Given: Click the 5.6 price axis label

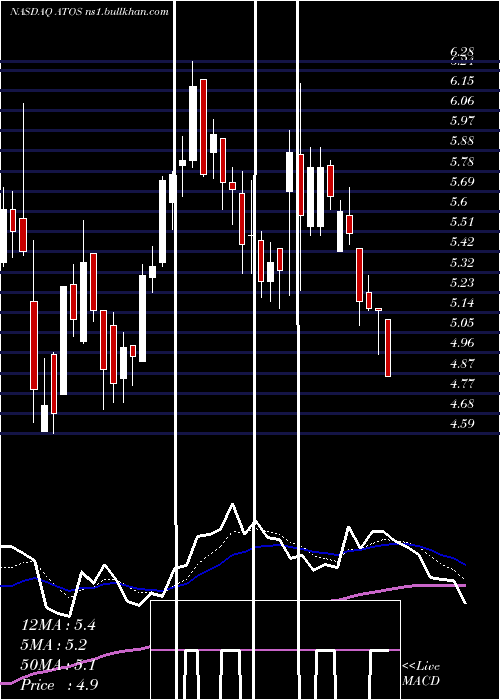Looking at the screenshot, I should pos(459,202).
